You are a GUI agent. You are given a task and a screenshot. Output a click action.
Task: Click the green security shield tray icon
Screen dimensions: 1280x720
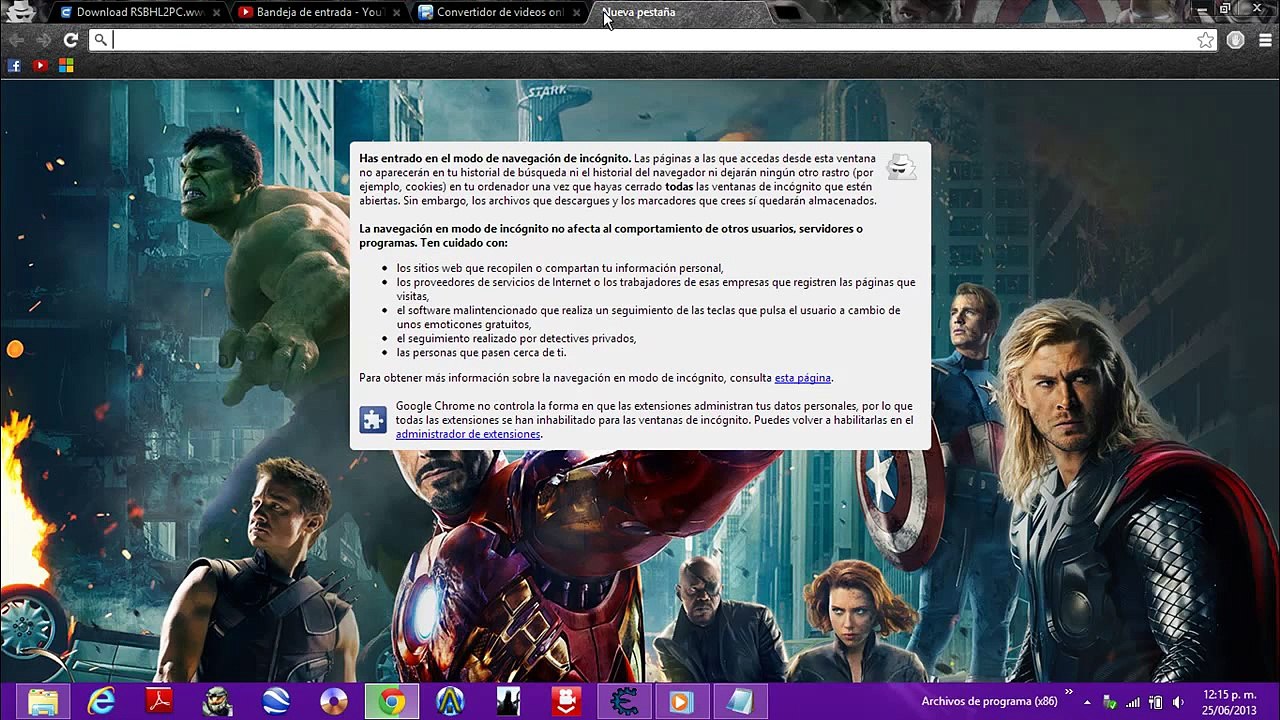point(1109,702)
